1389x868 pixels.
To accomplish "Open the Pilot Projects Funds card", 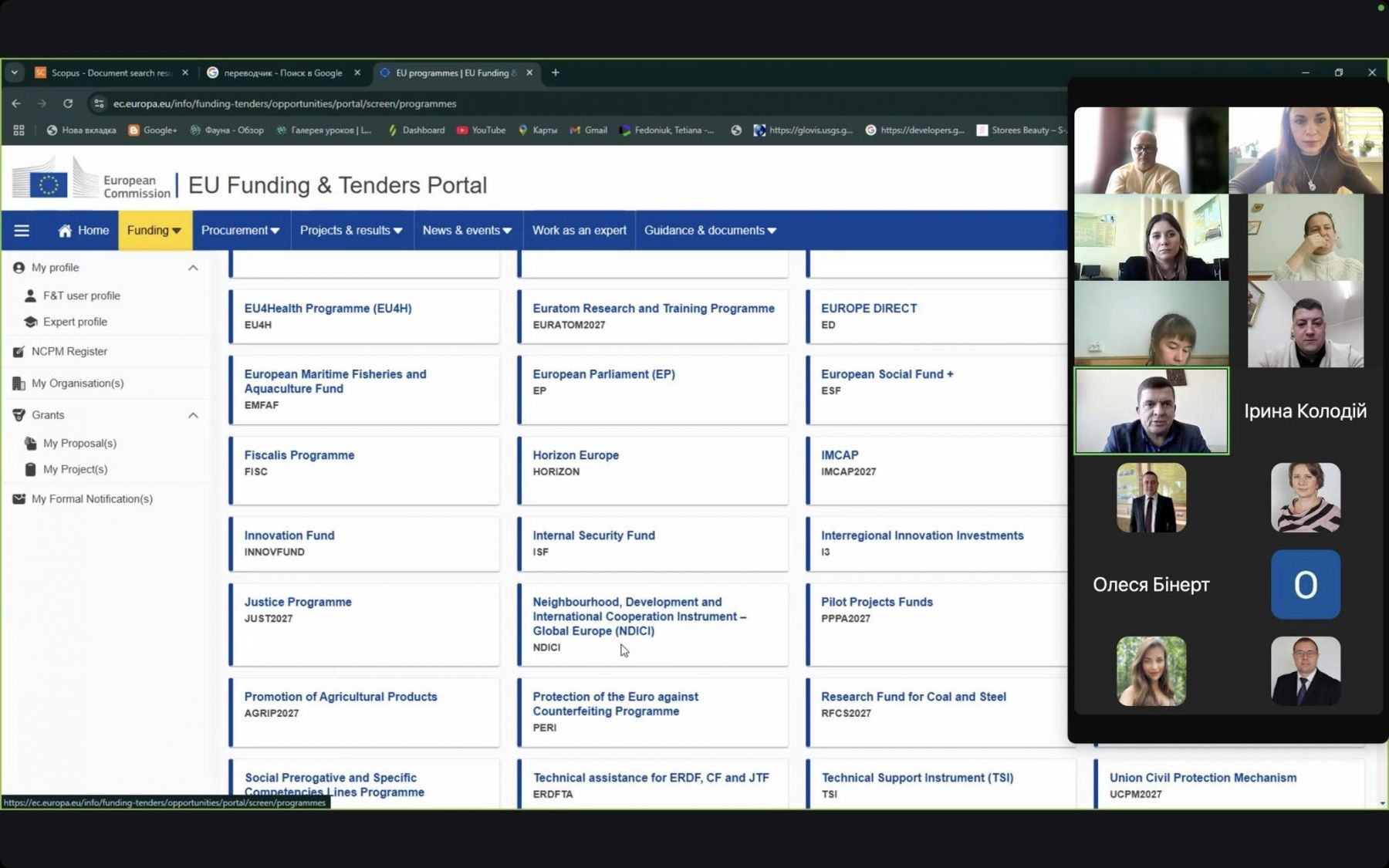I will point(937,624).
